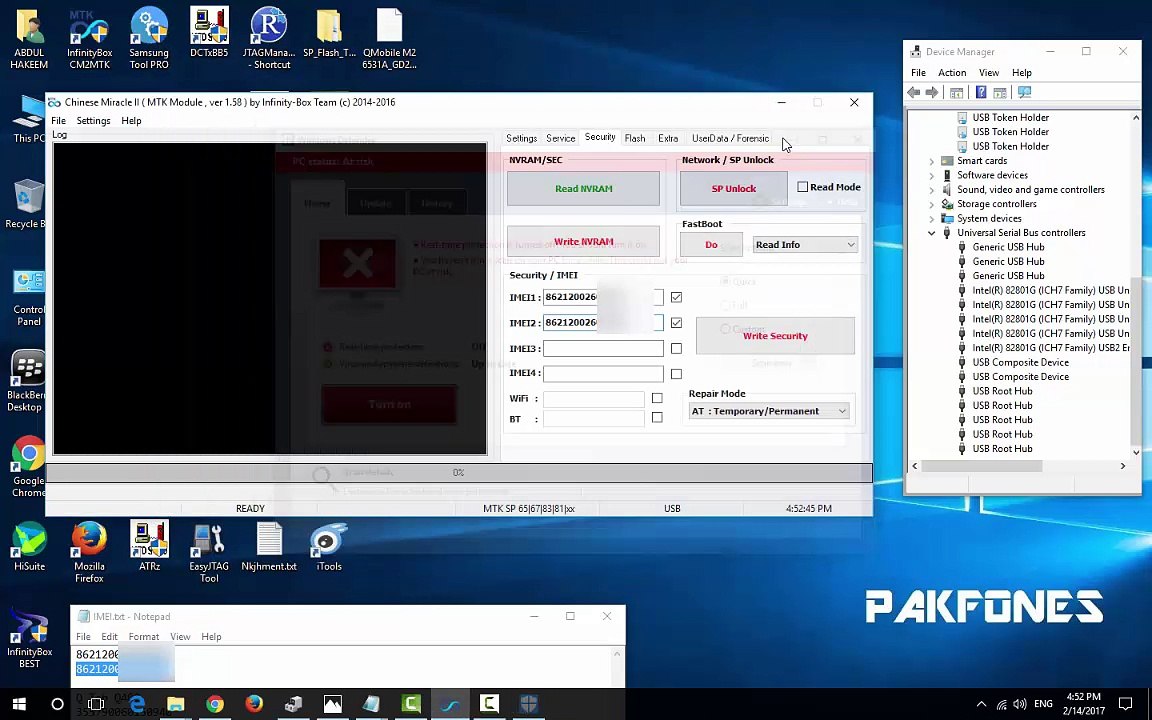Open Settings menu in Chinese Miracle menubar
Screen dimensions: 1152x720
[93, 120]
